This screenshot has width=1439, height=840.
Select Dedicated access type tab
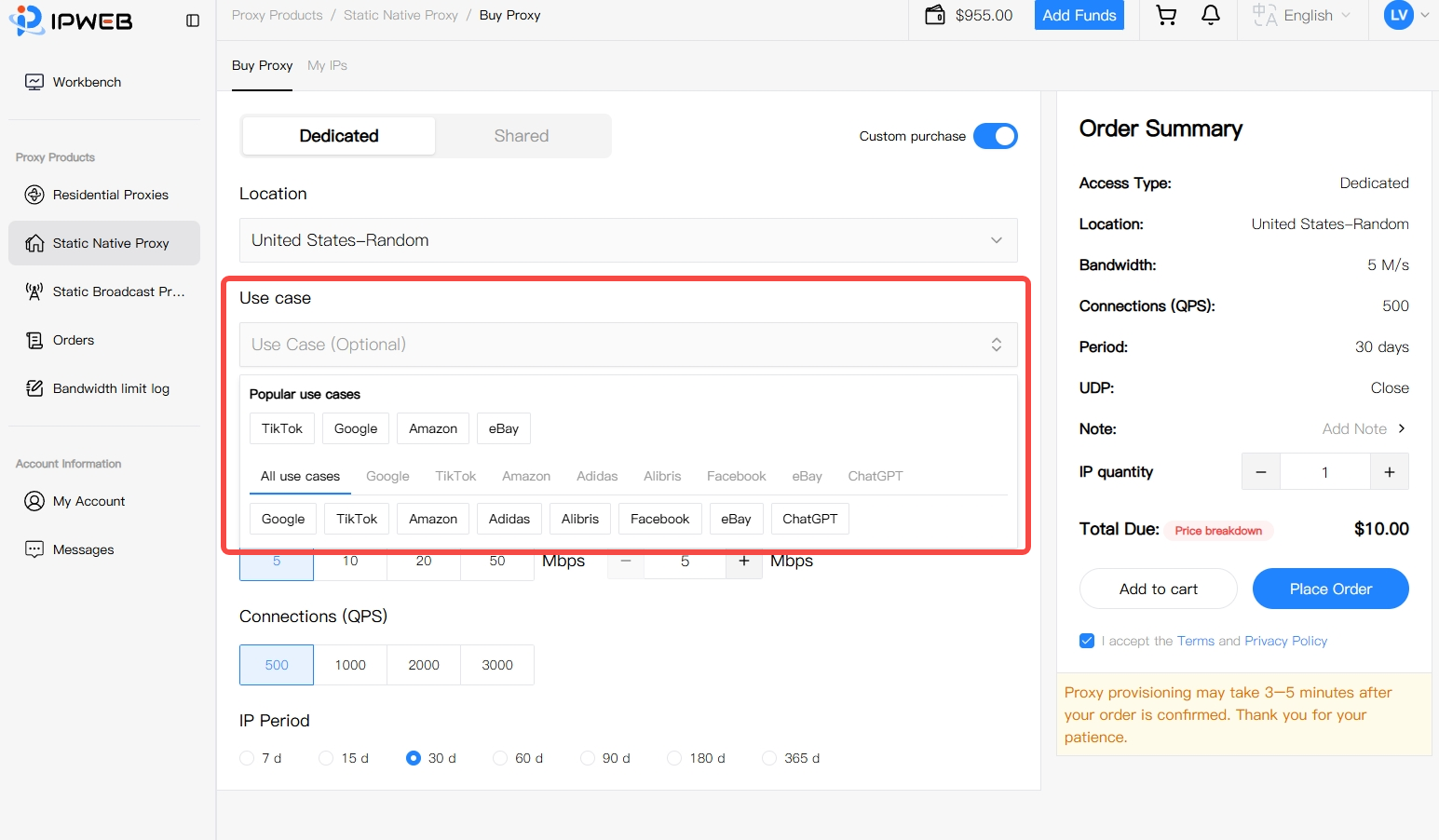[x=339, y=136]
